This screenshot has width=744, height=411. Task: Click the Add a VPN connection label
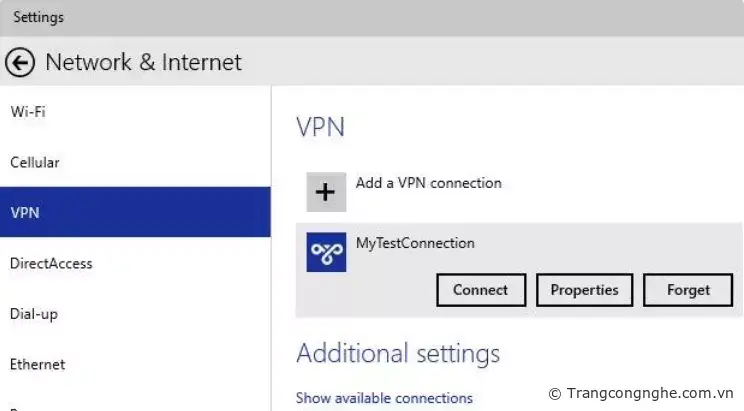(429, 183)
